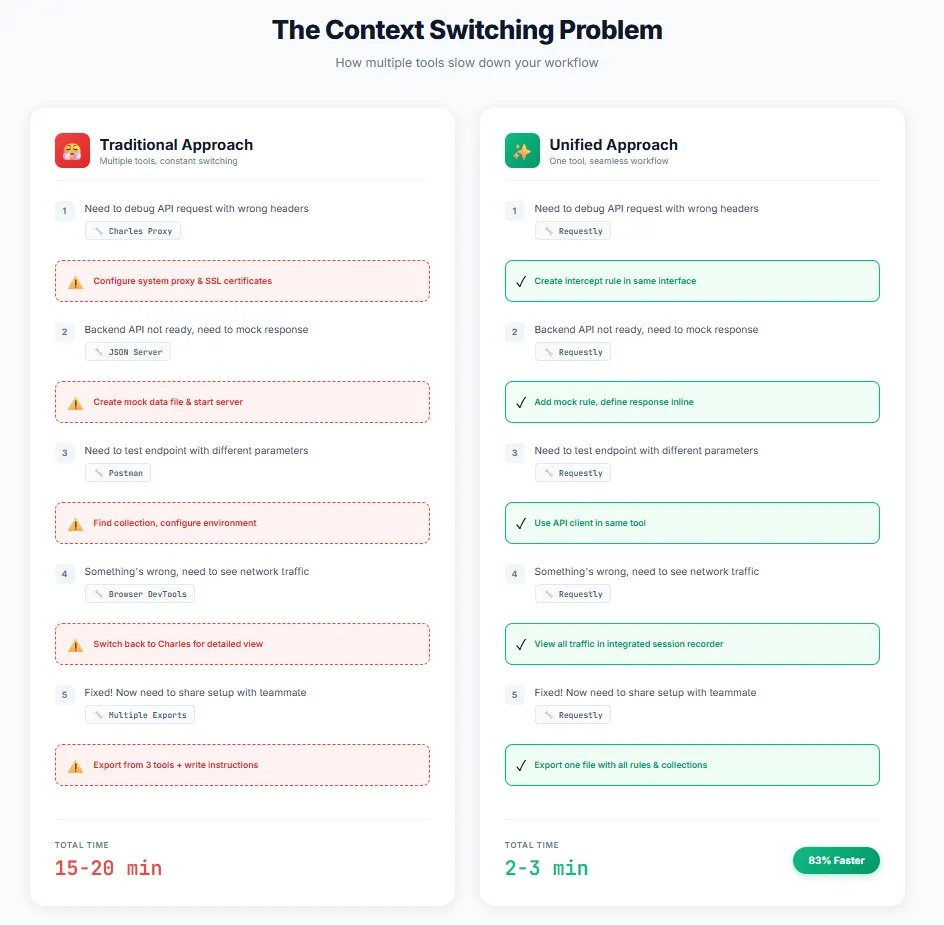Click checkmark beside Create intercept rule
Viewport: 944px width, 925px height.
tap(520, 282)
